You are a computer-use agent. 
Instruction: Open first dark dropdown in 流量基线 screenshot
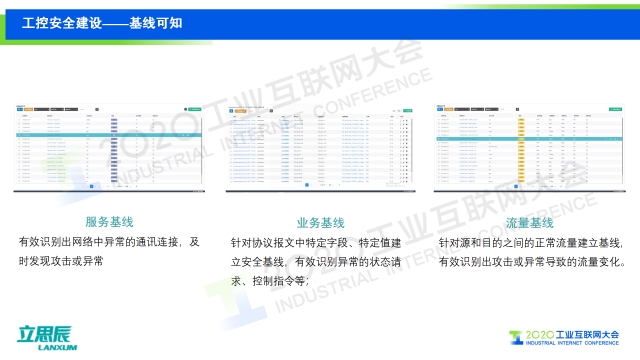[462, 109]
